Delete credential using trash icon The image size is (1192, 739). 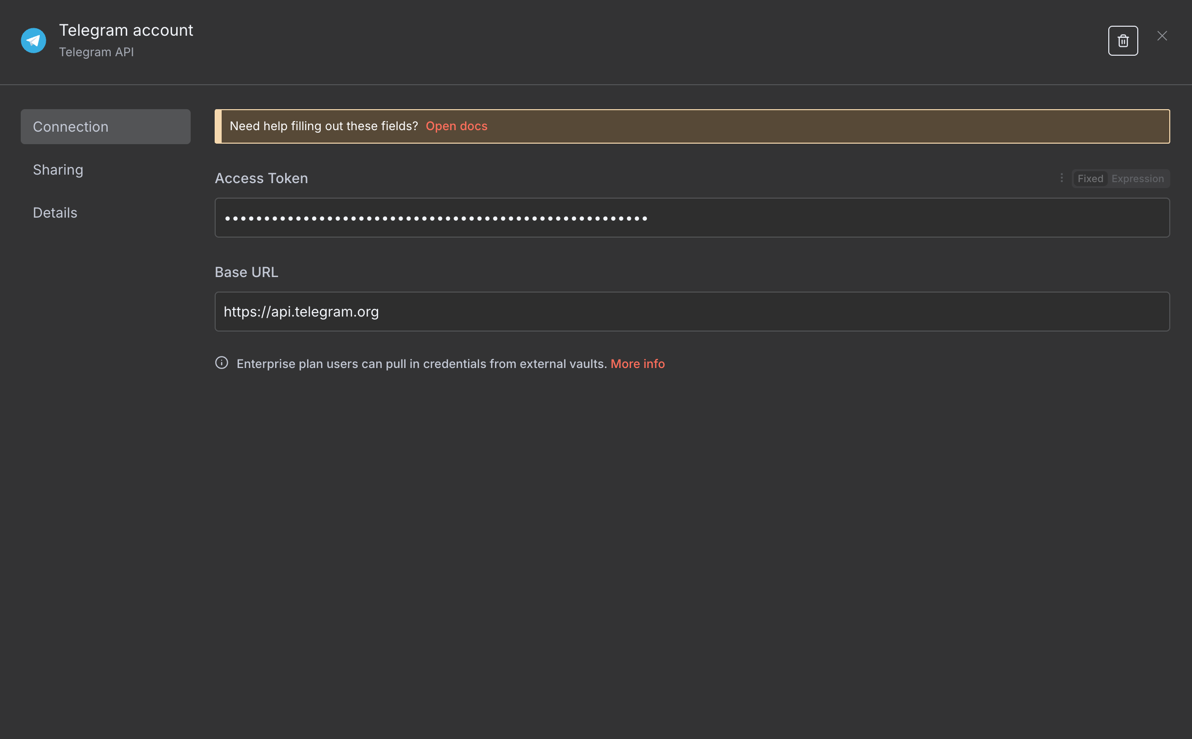1123,40
